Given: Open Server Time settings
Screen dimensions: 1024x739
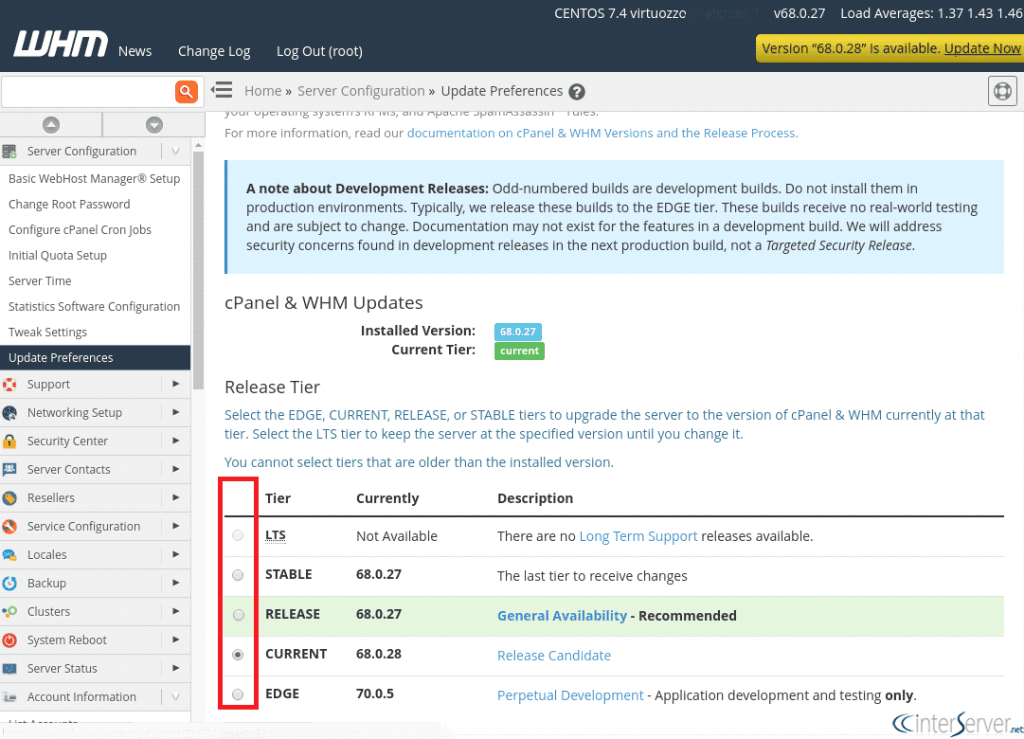Looking at the screenshot, I should [x=40, y=281].
